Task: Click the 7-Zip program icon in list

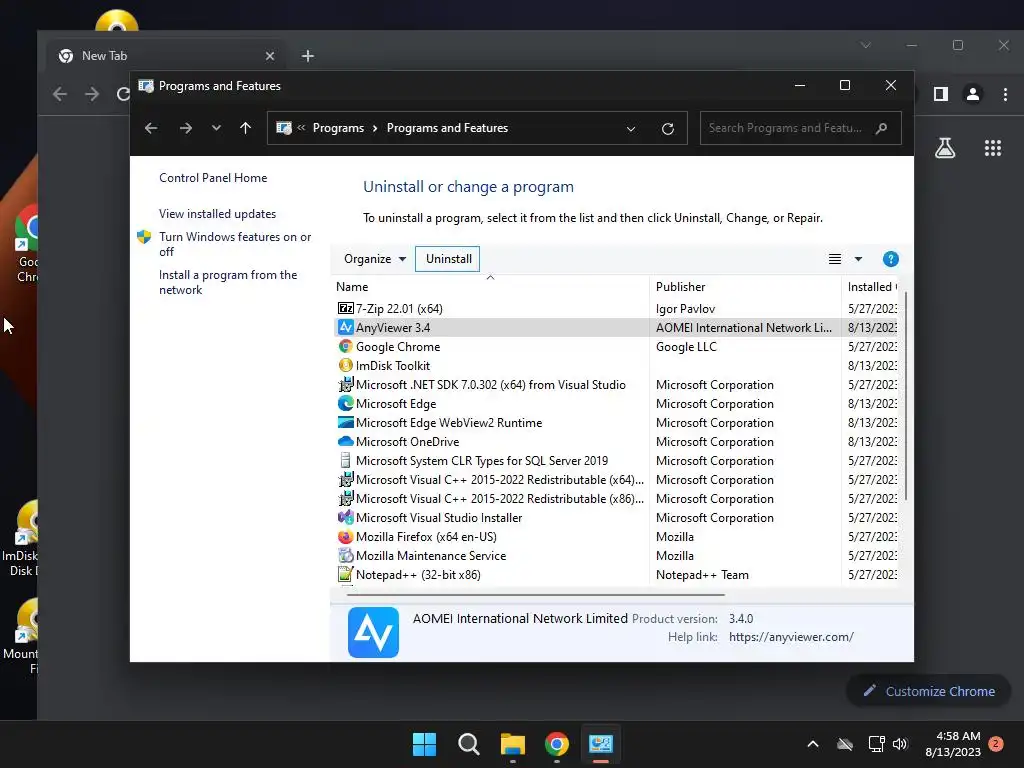Action: 345,308
